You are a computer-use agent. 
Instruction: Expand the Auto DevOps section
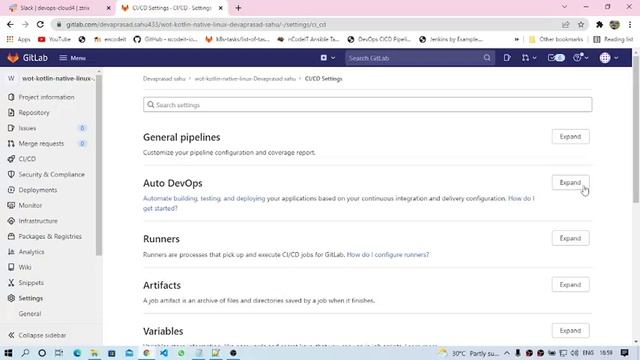570,182
